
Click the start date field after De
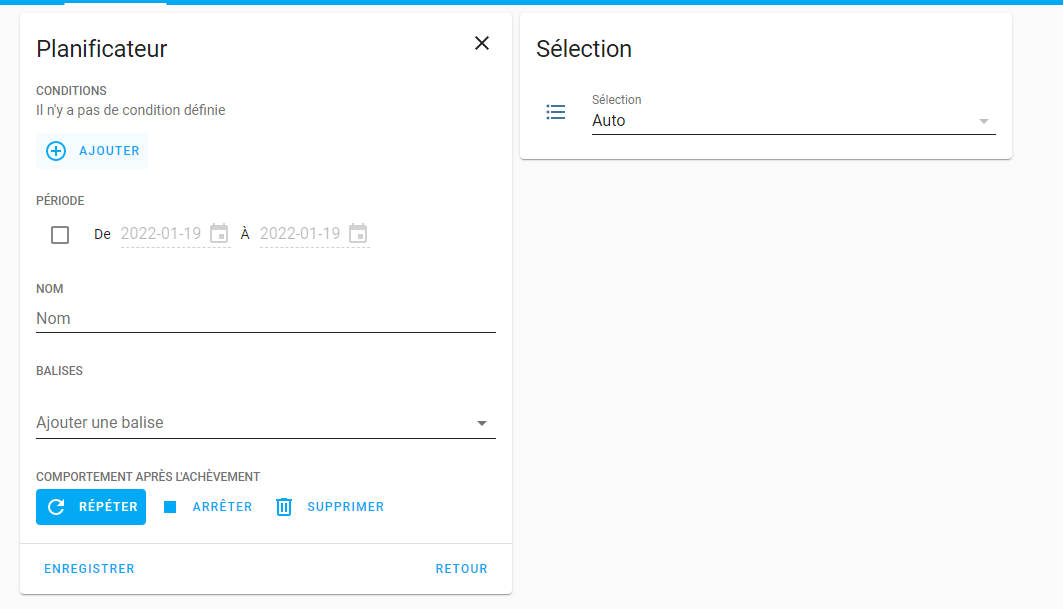[x=161, y=234]
